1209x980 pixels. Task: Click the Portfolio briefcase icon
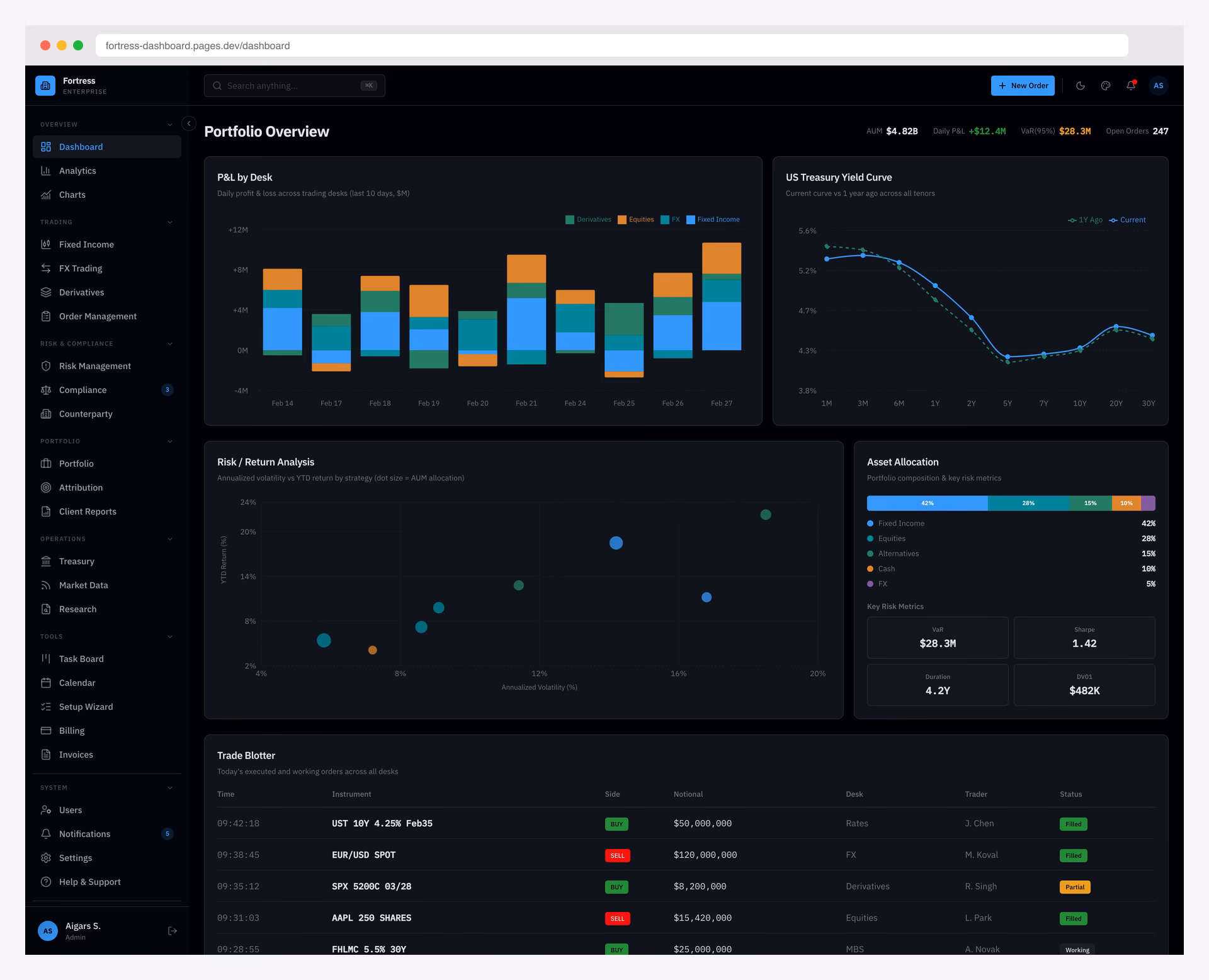click(46, 464)
